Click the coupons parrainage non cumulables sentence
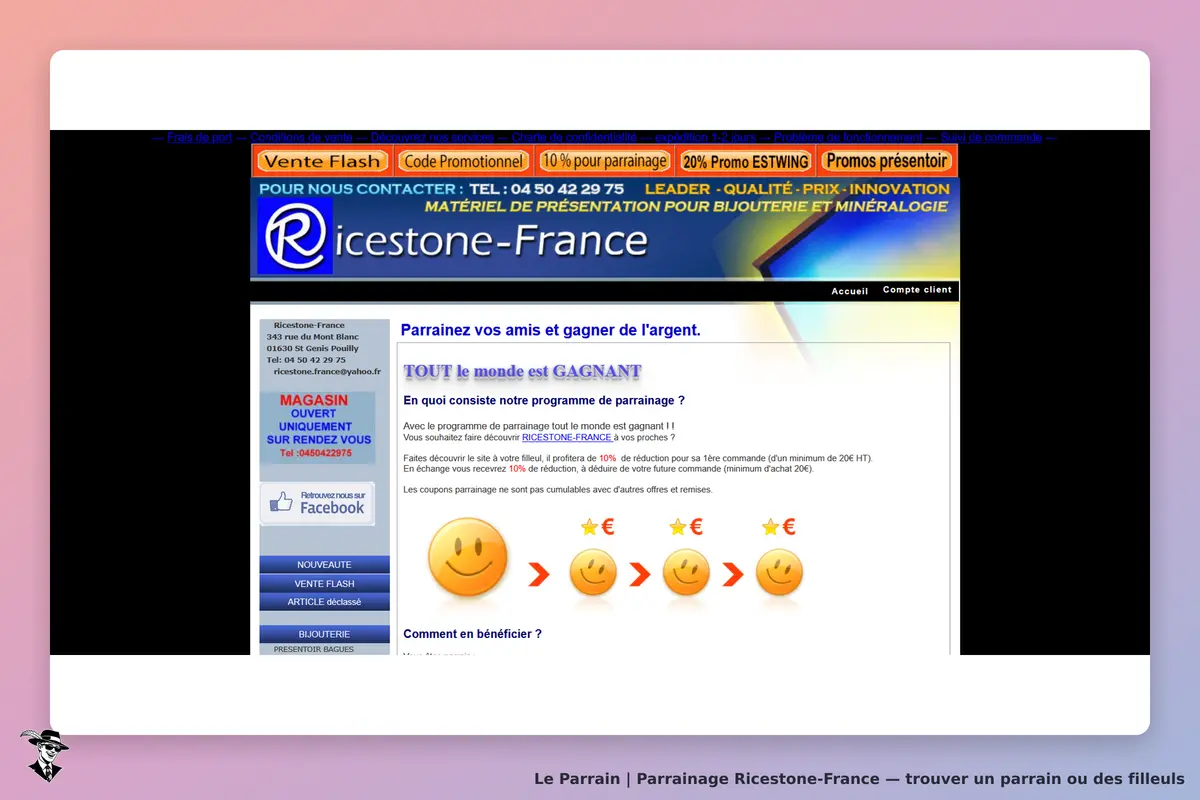Viewport: 1200px width, 800px height. (x=558, y=489)
